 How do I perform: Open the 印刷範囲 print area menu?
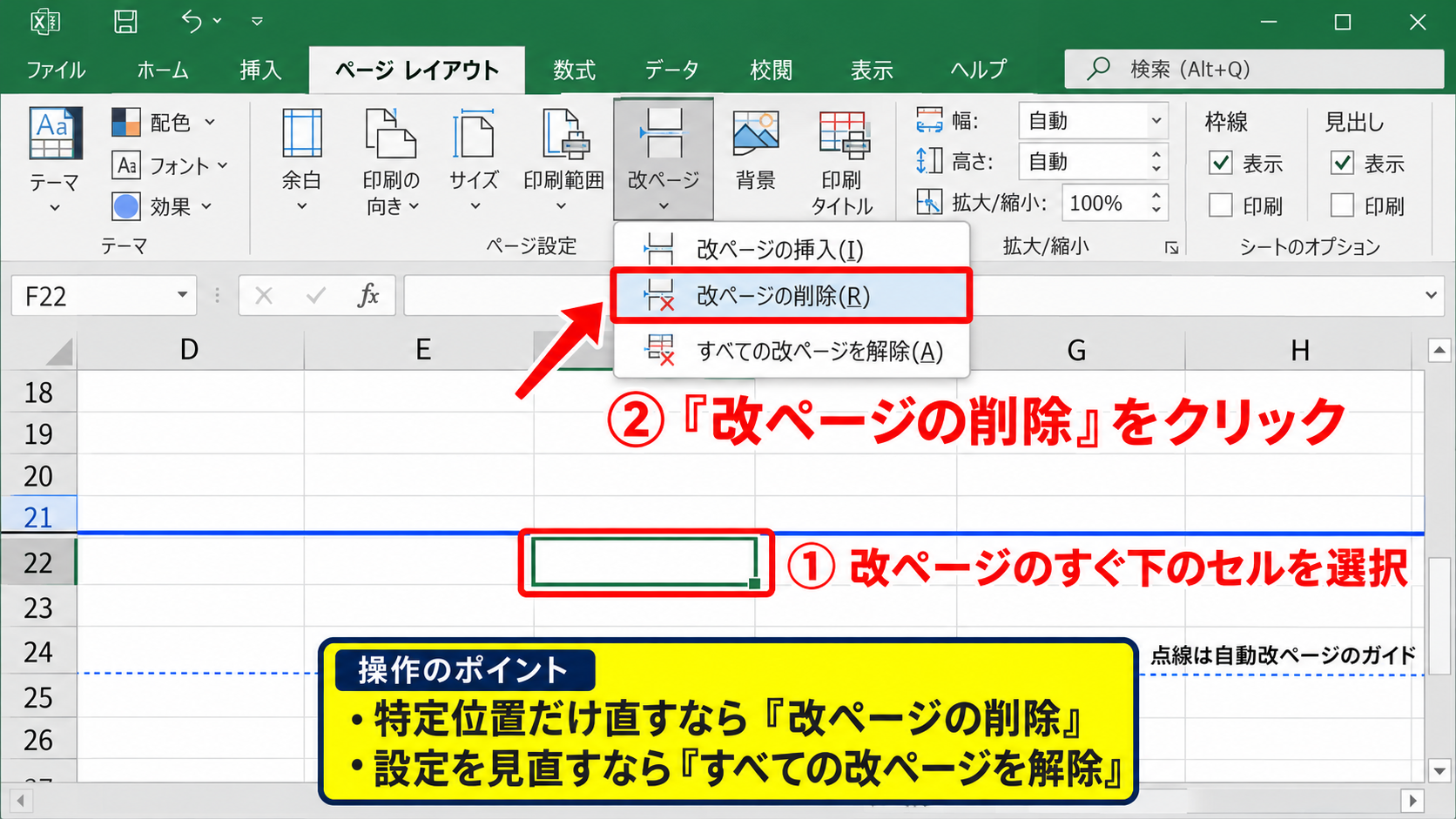click(563, 160)
